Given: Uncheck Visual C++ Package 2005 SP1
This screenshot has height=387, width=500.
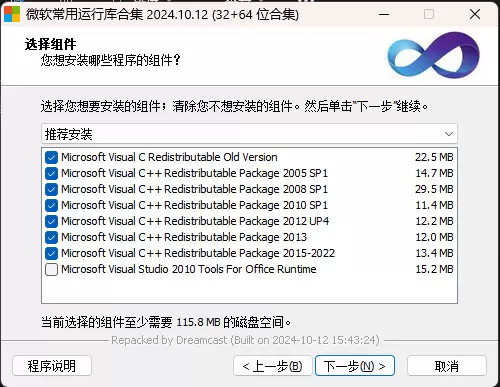Looking at the screenshot, I should (51, 173).
